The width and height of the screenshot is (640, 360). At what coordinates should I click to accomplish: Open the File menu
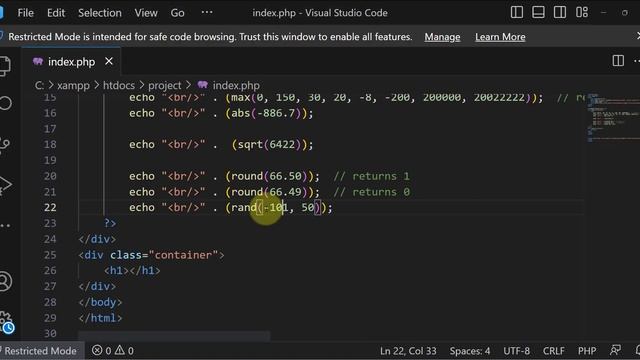[25, 13]
